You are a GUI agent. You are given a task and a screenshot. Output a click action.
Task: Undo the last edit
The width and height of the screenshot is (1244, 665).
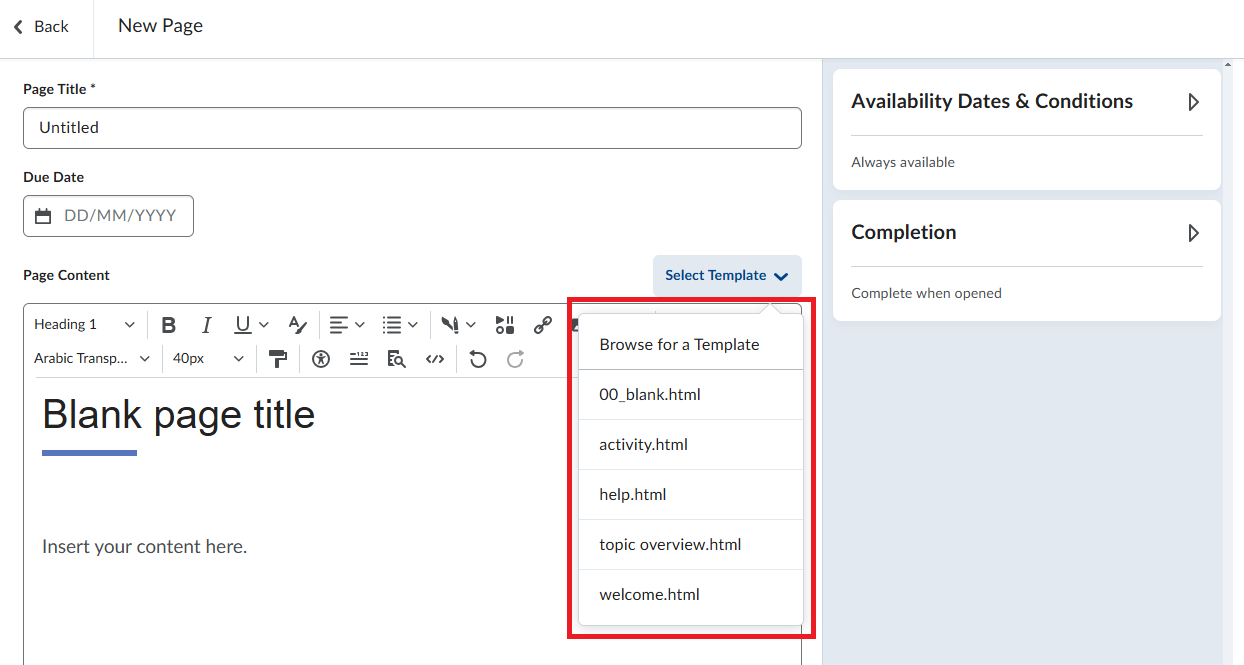click(478, 359)
